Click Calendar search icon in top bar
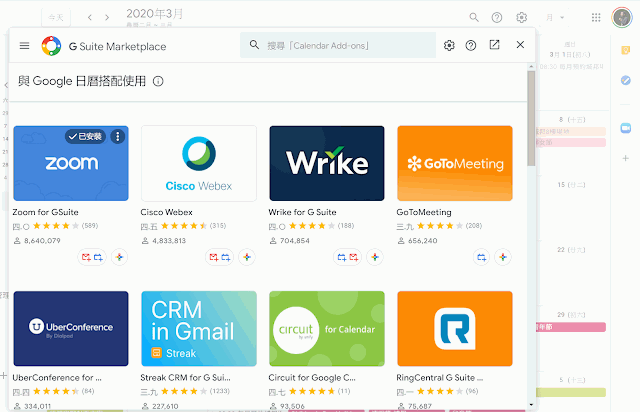Image resolution: width=640 pixels, height=412 pixels. point(474,17)
